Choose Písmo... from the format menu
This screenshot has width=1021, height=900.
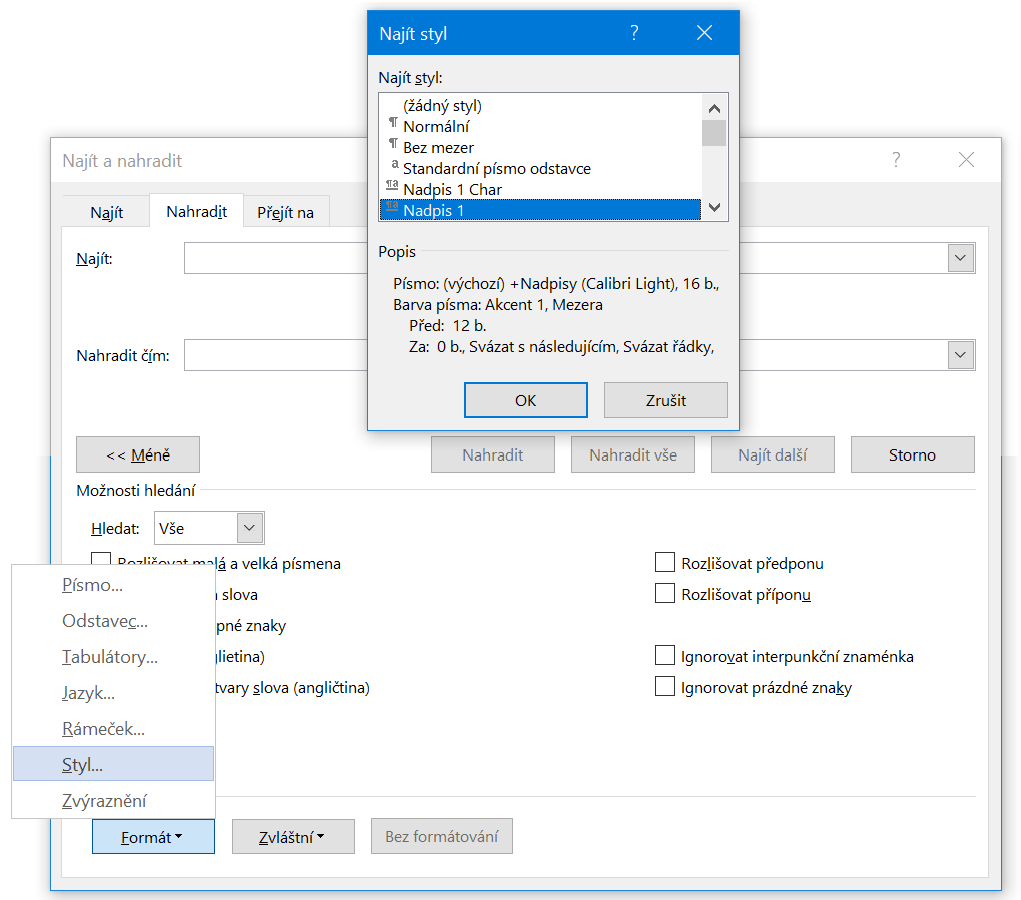[92, 585]
